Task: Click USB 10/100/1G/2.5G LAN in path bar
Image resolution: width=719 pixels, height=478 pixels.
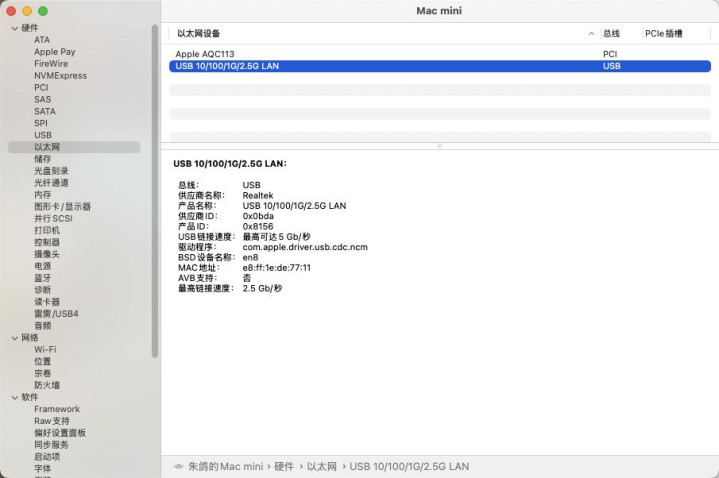Action: (x=409, y=467)
